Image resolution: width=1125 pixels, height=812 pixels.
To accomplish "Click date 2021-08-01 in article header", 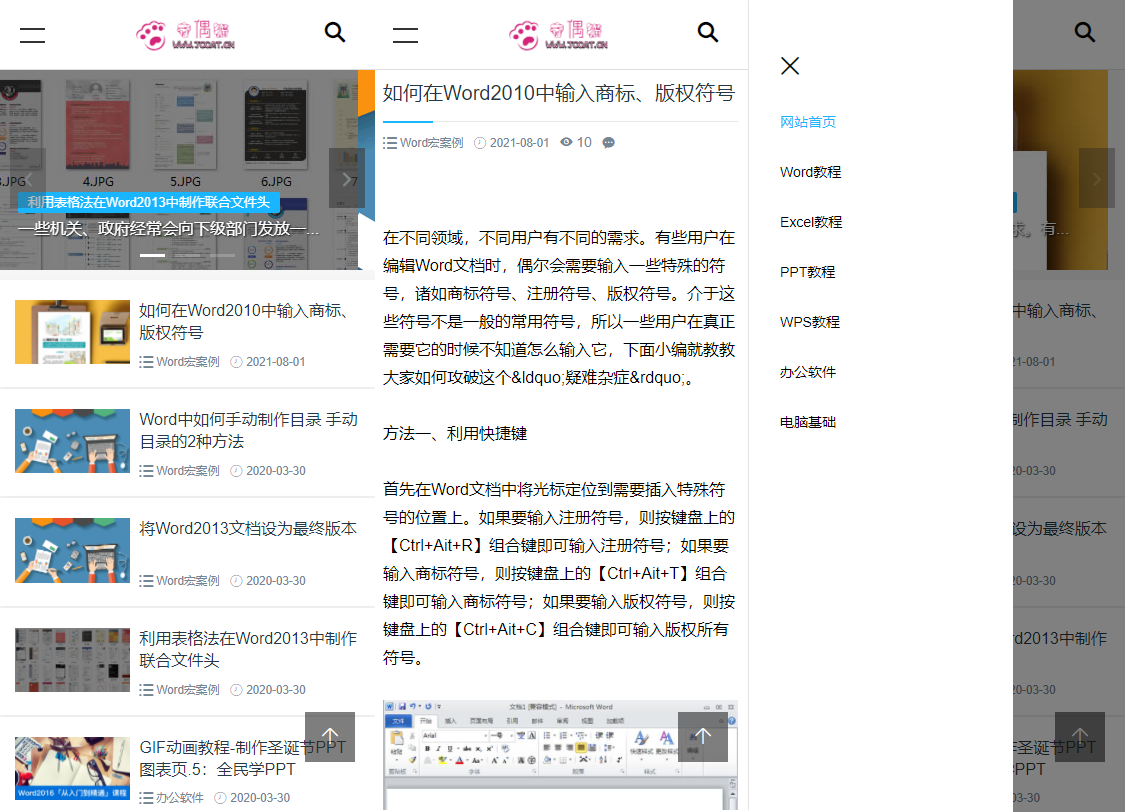I will (x=519, y=143).
